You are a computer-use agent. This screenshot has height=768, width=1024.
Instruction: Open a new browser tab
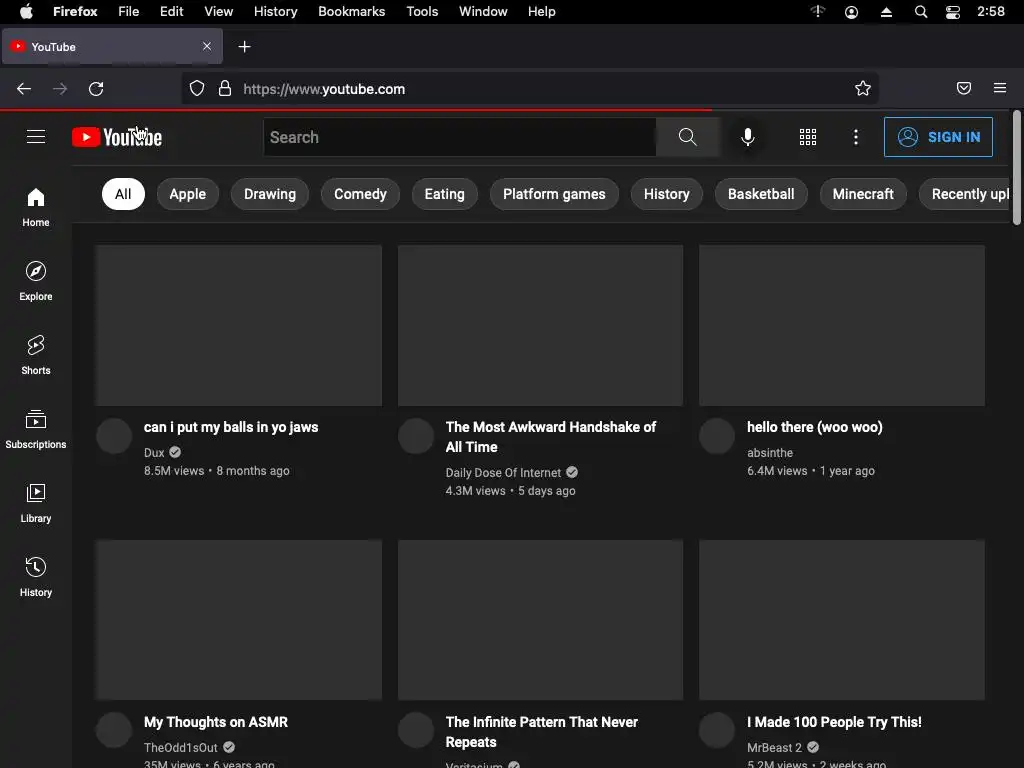[244, 47]
